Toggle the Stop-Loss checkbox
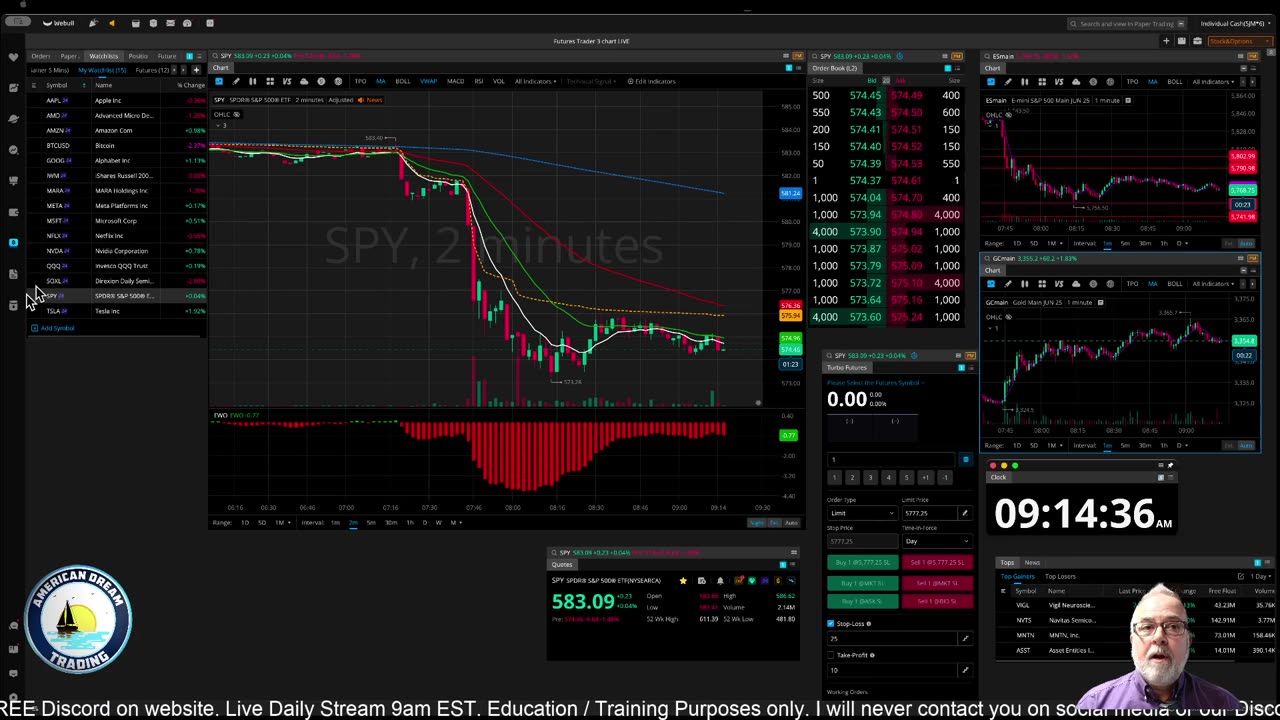 [830, 623]
